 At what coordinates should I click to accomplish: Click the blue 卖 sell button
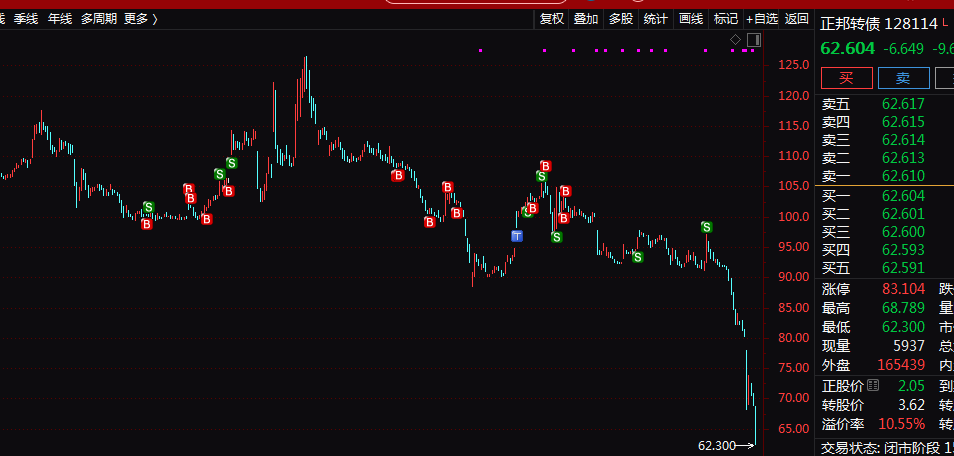tap(904, 78)
